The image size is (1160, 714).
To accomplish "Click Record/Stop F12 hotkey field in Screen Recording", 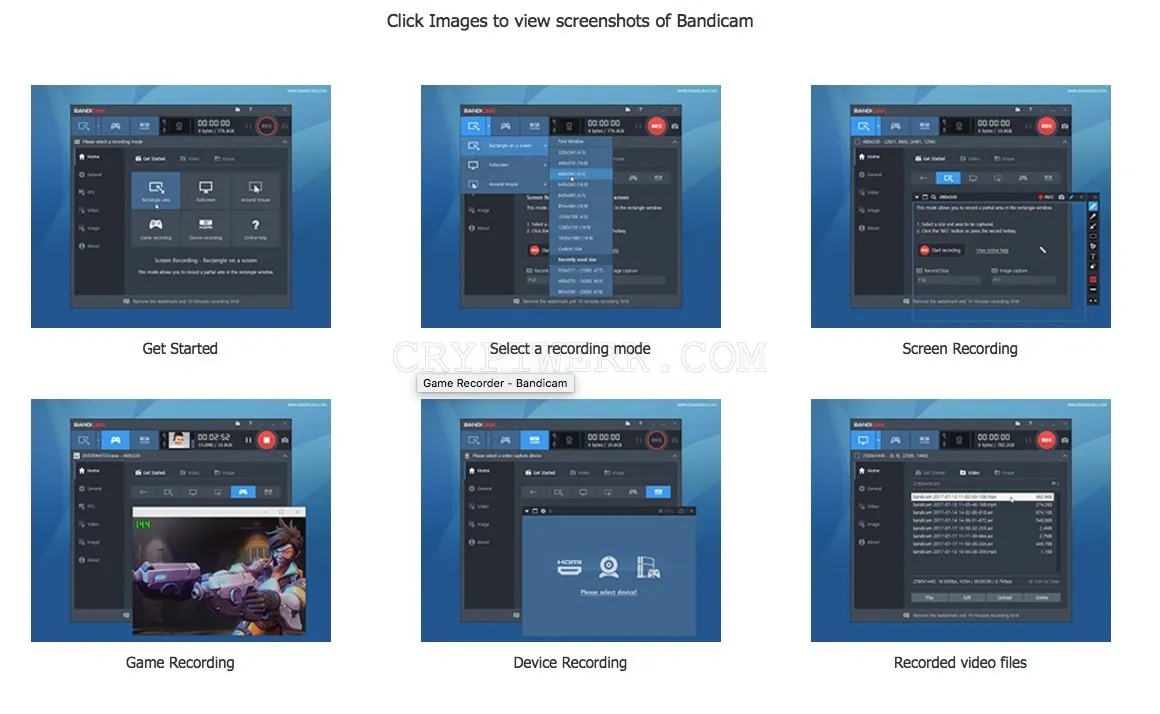I will coord(948,280).
